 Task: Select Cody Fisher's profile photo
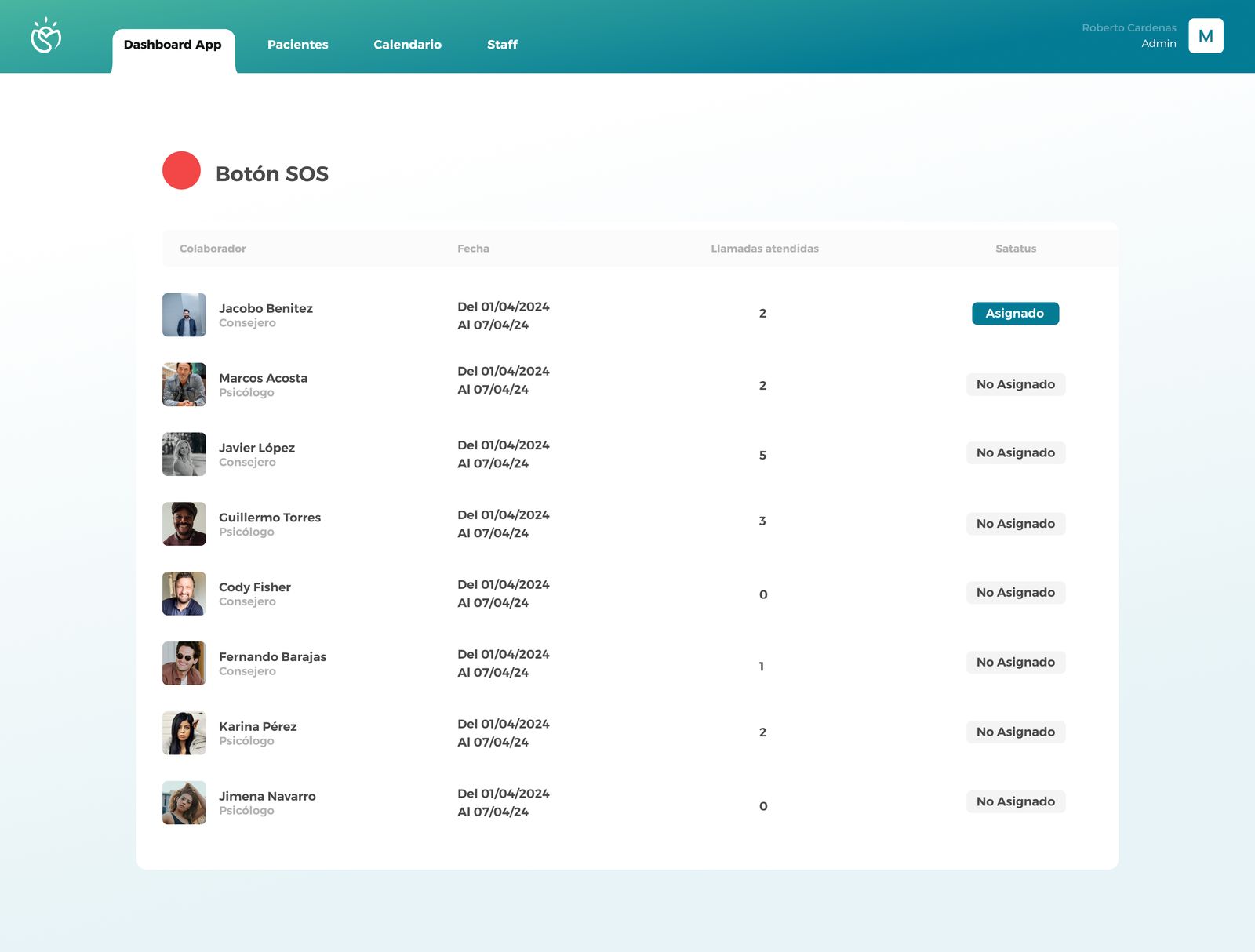tap(184, 594)
